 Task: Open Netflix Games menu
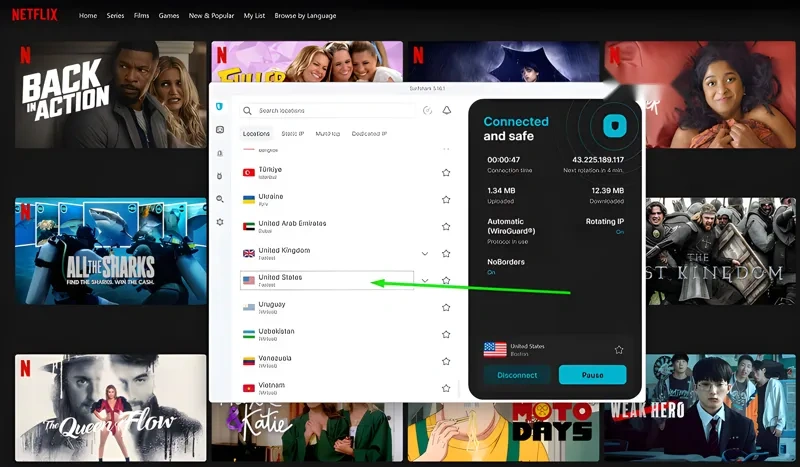tap(169, 16)
